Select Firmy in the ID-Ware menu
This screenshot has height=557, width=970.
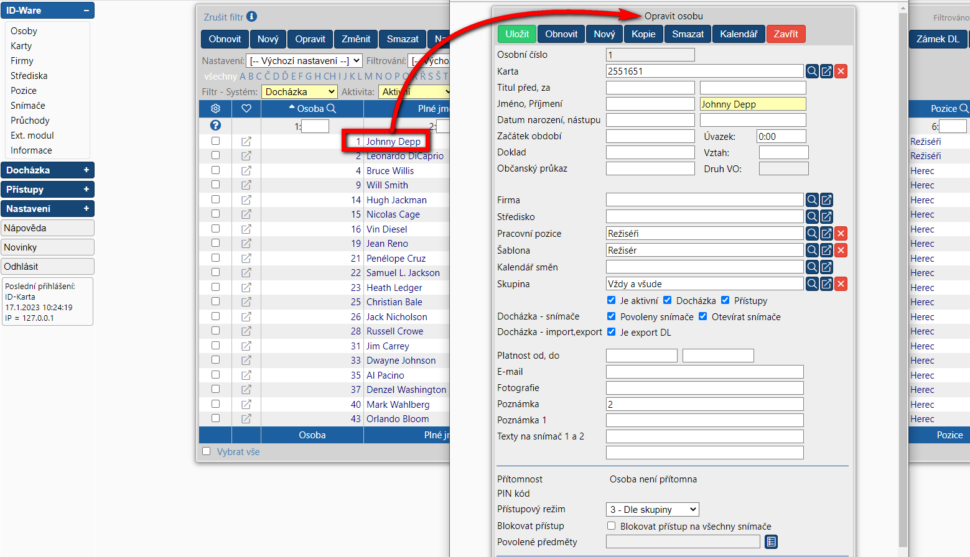(x=21, y=61)
